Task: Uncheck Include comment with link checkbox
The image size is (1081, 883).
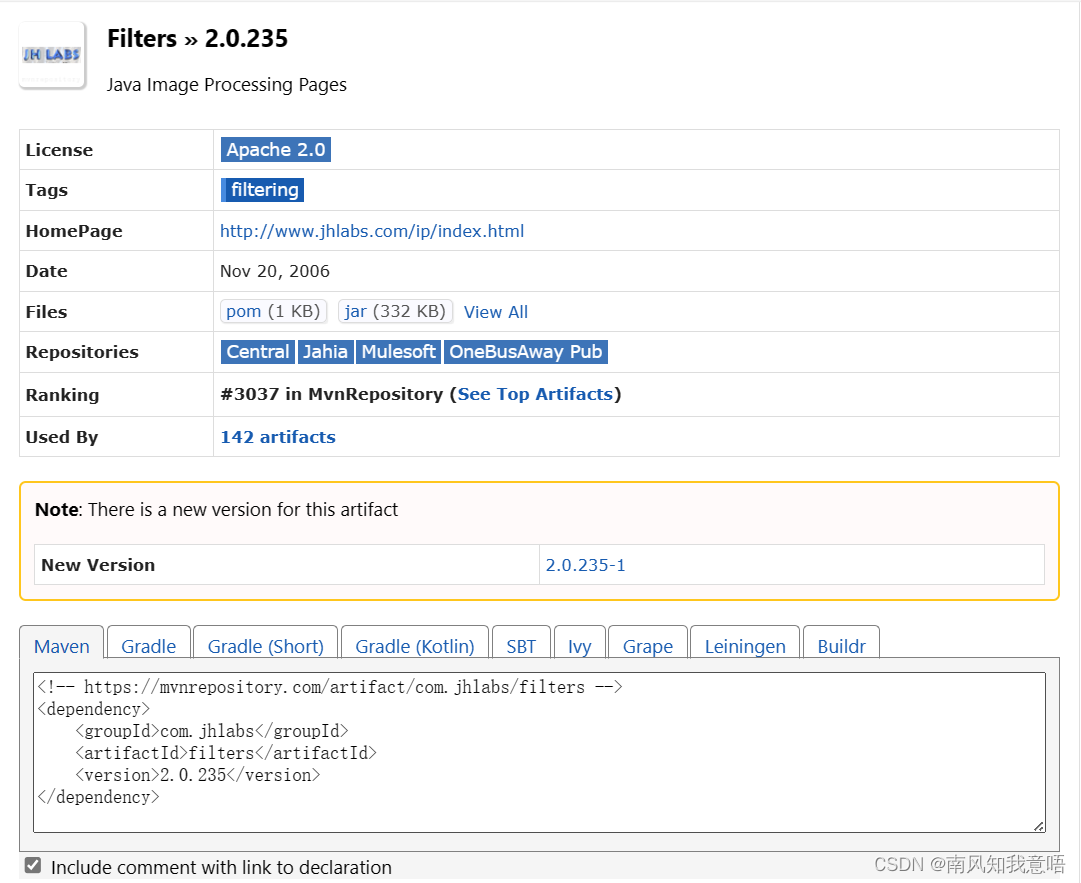Action: point(32,865)
